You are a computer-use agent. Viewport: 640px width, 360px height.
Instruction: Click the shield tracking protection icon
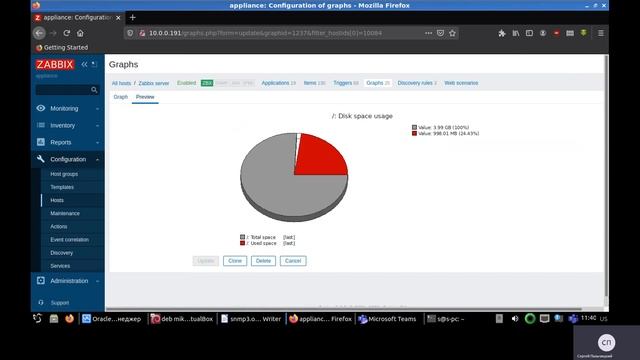(130, 33)
